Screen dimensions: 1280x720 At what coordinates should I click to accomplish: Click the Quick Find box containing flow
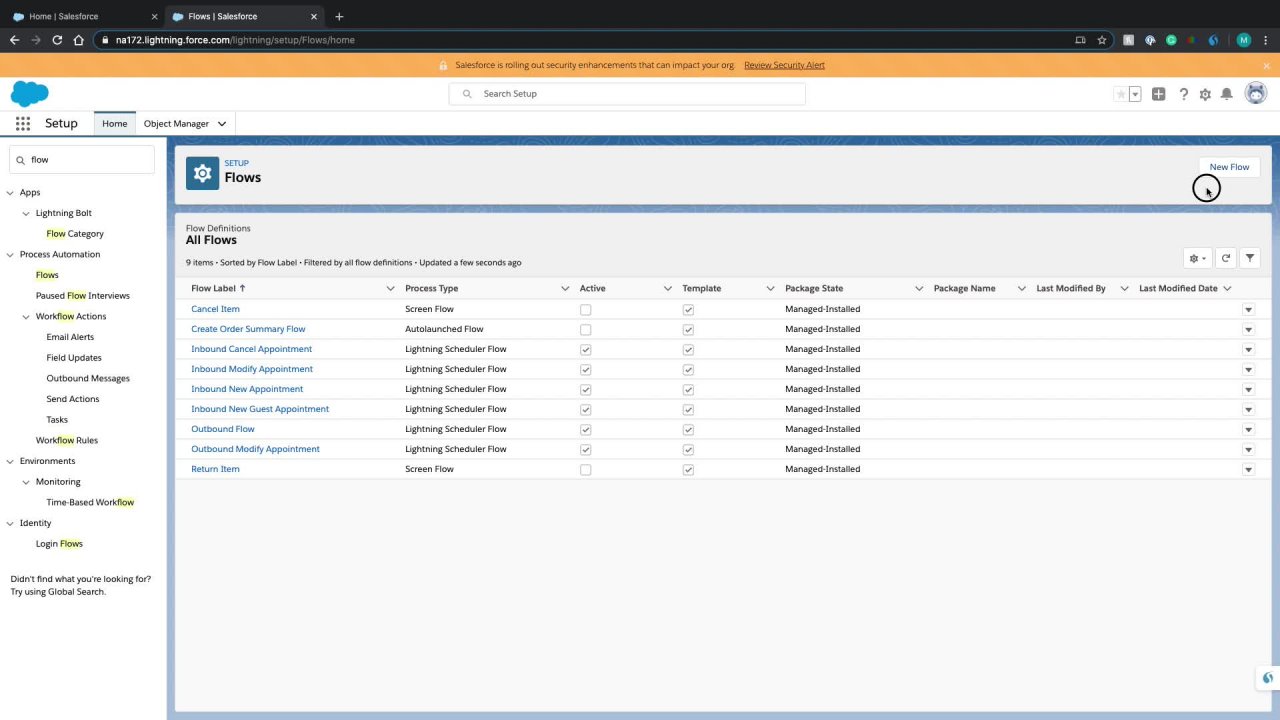[82, 160]
